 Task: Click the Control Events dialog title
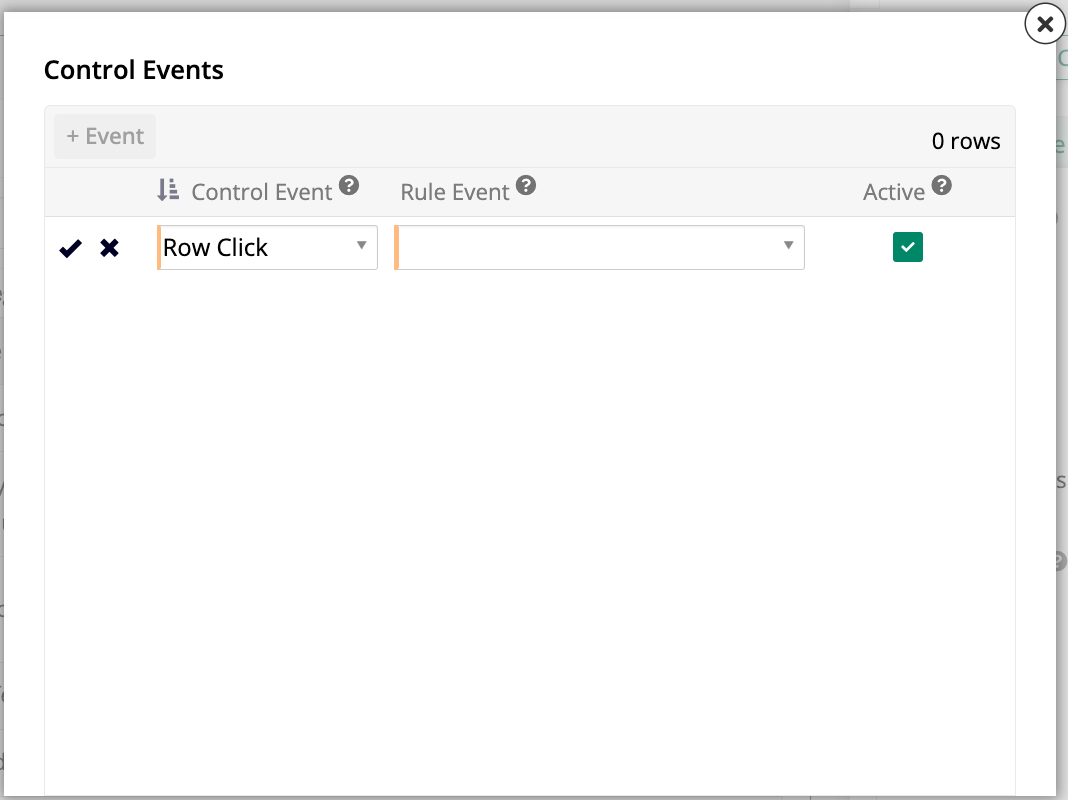134,70
